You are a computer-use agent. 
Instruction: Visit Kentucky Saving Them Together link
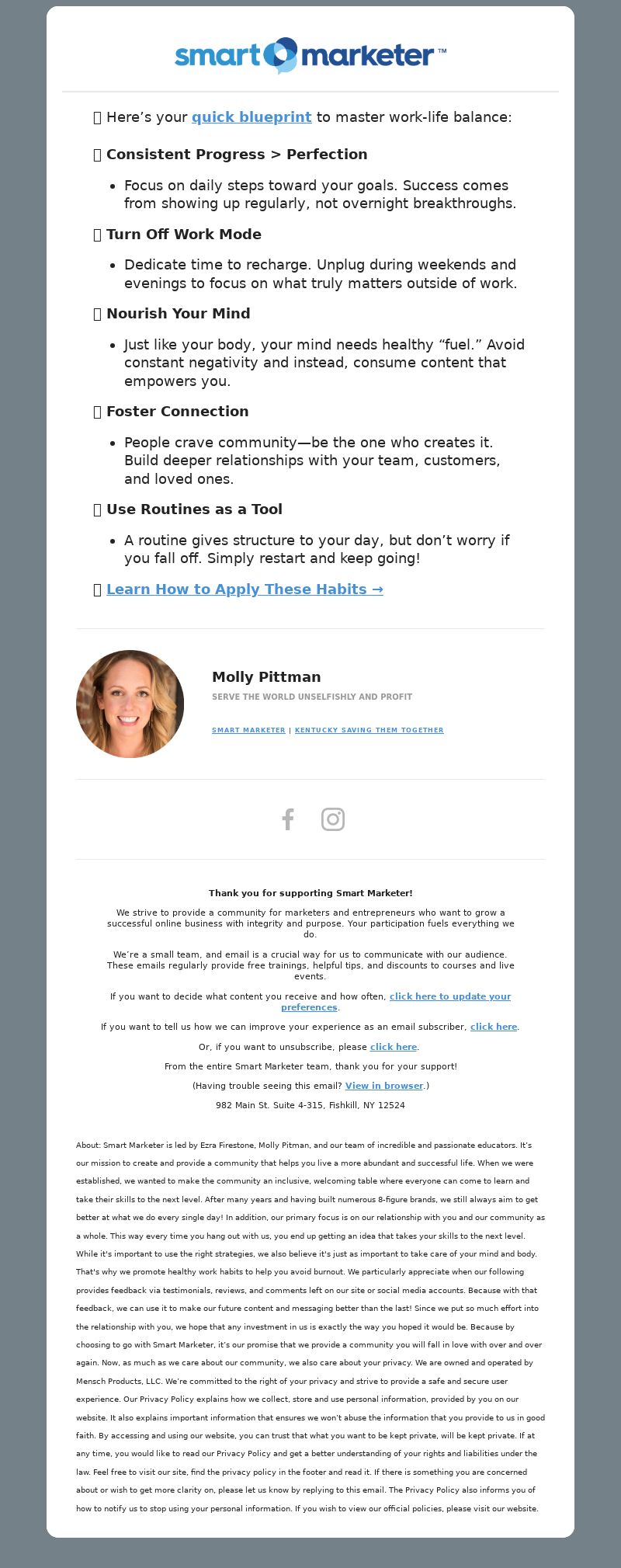pos(369,730)
